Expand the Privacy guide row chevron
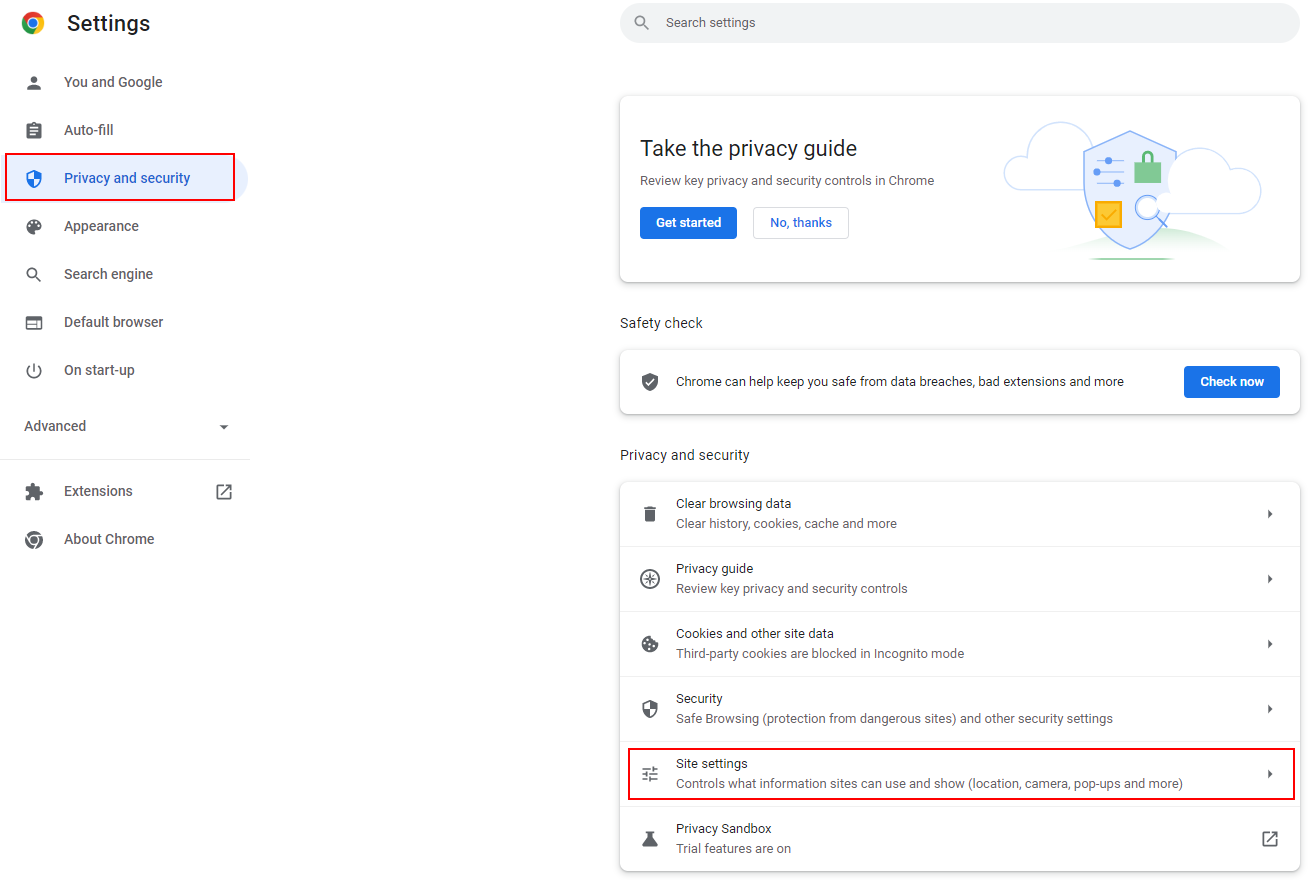 [x=1269, y=578]
